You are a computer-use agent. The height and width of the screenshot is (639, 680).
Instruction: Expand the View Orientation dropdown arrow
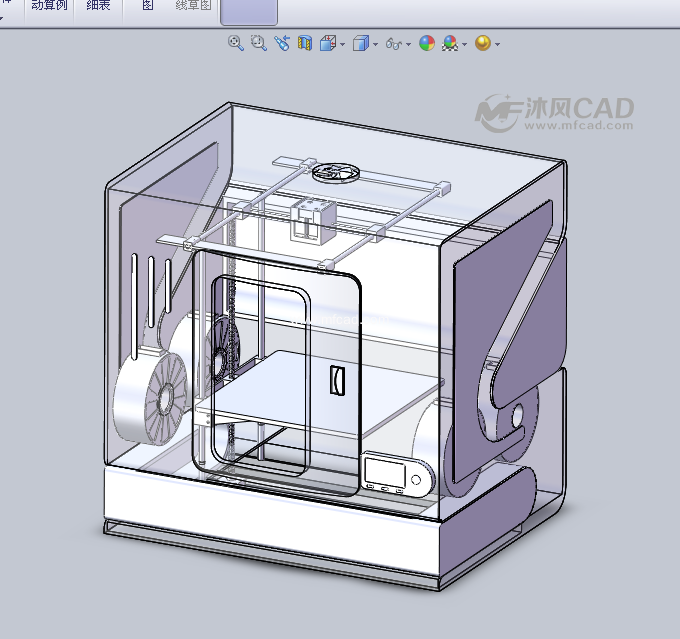[x=343, y=44]
